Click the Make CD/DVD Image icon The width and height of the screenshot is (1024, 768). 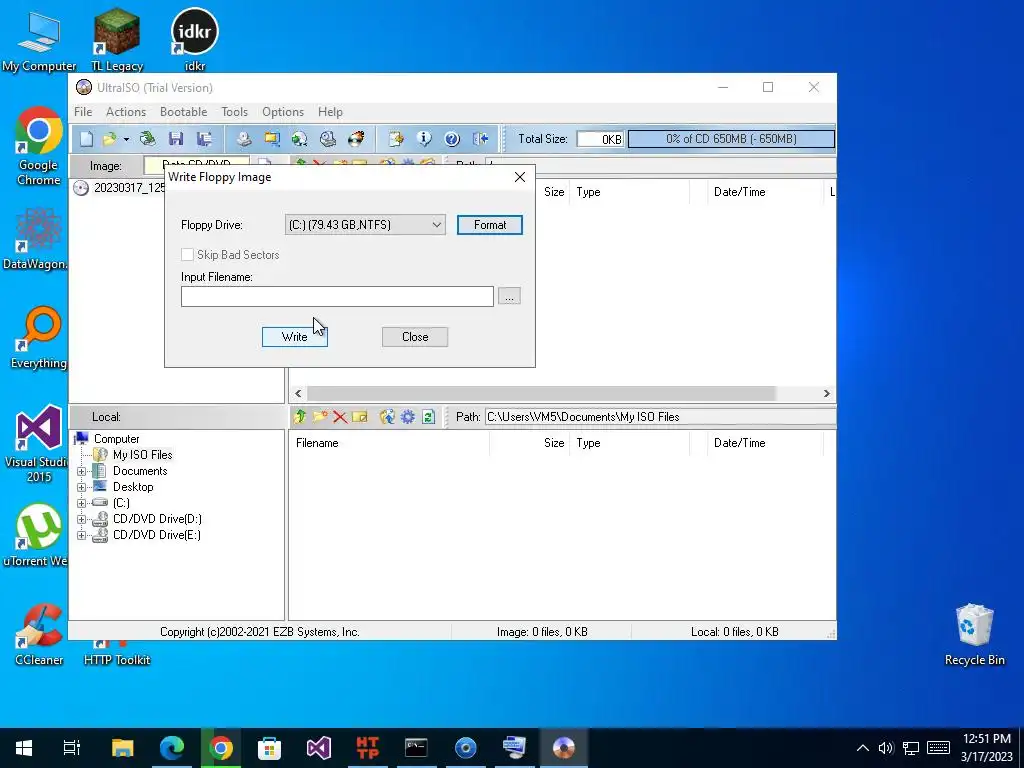pos(244,138)
